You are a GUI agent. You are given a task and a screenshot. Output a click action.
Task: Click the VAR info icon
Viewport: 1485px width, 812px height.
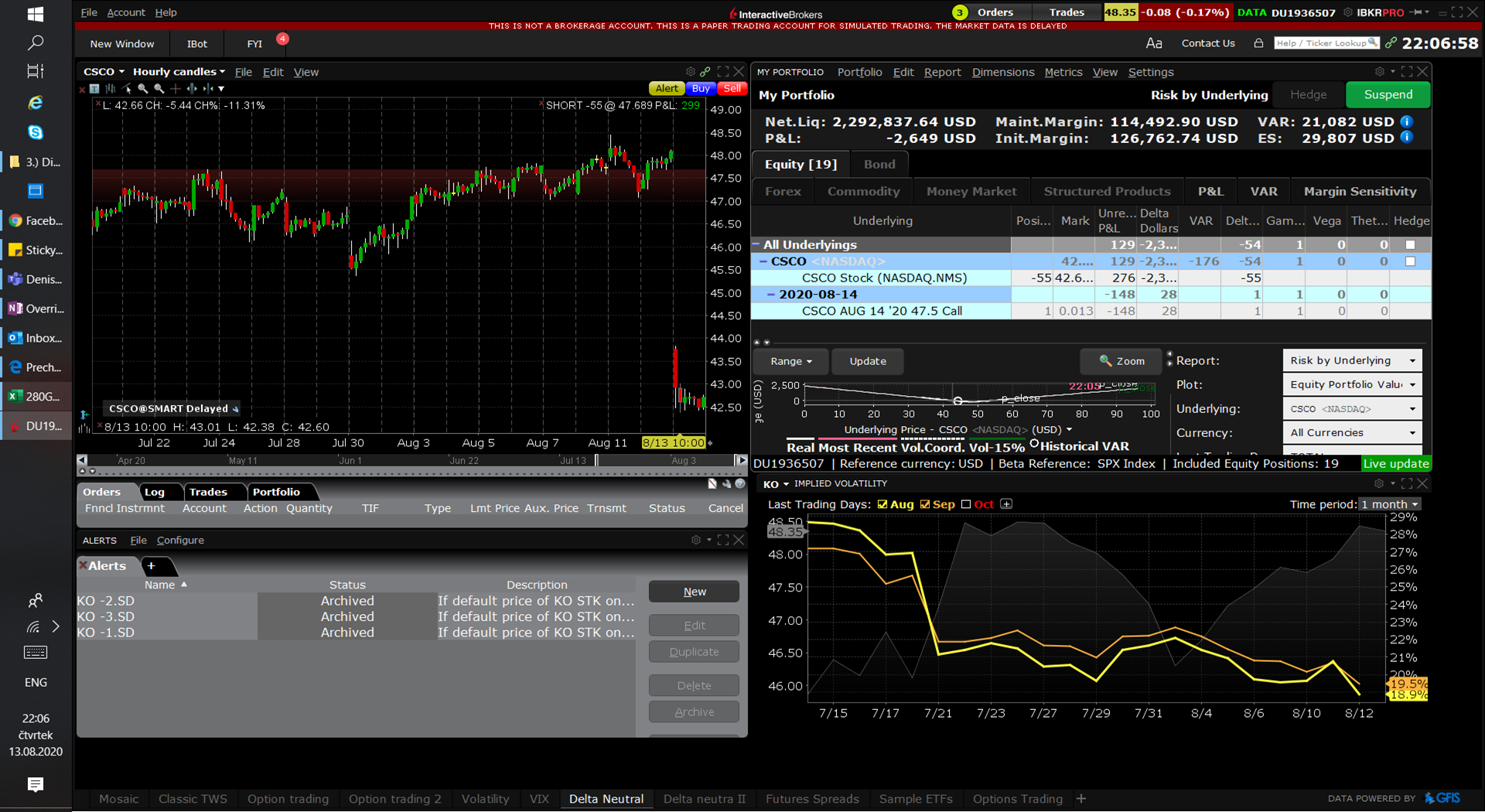[x=1407, y=121]
